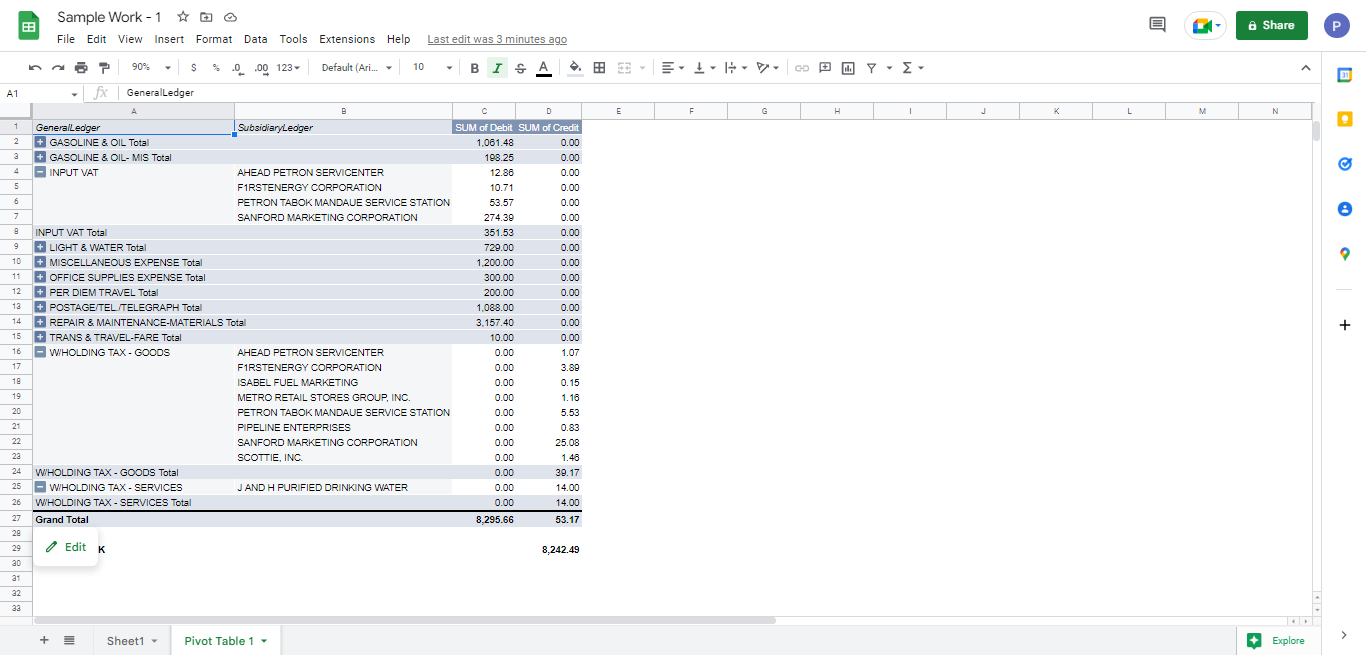
Task: Select the paint format tool
Action: tap(103, 67)
